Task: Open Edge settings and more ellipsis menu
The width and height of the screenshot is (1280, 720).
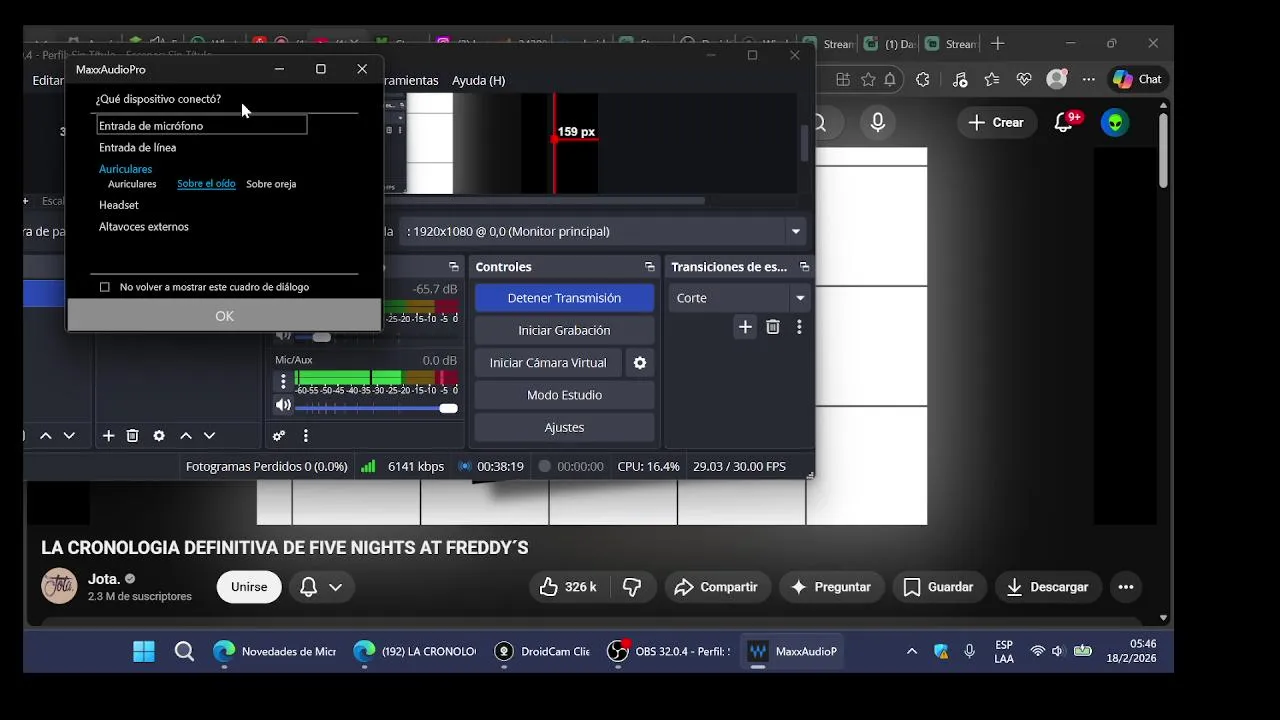Action: pyautogui.click(x=1088, y=79)
